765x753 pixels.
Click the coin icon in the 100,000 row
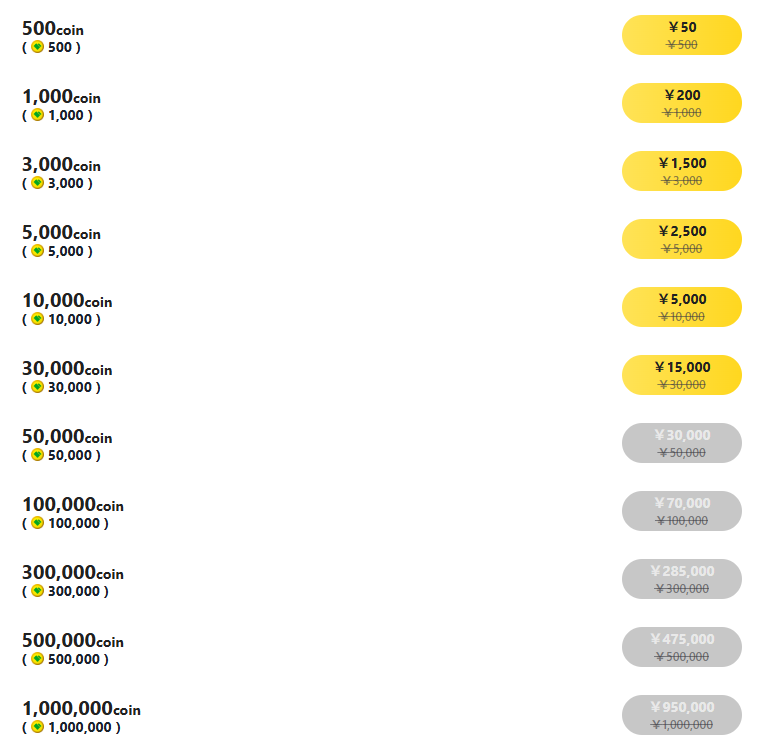point(38,523)
